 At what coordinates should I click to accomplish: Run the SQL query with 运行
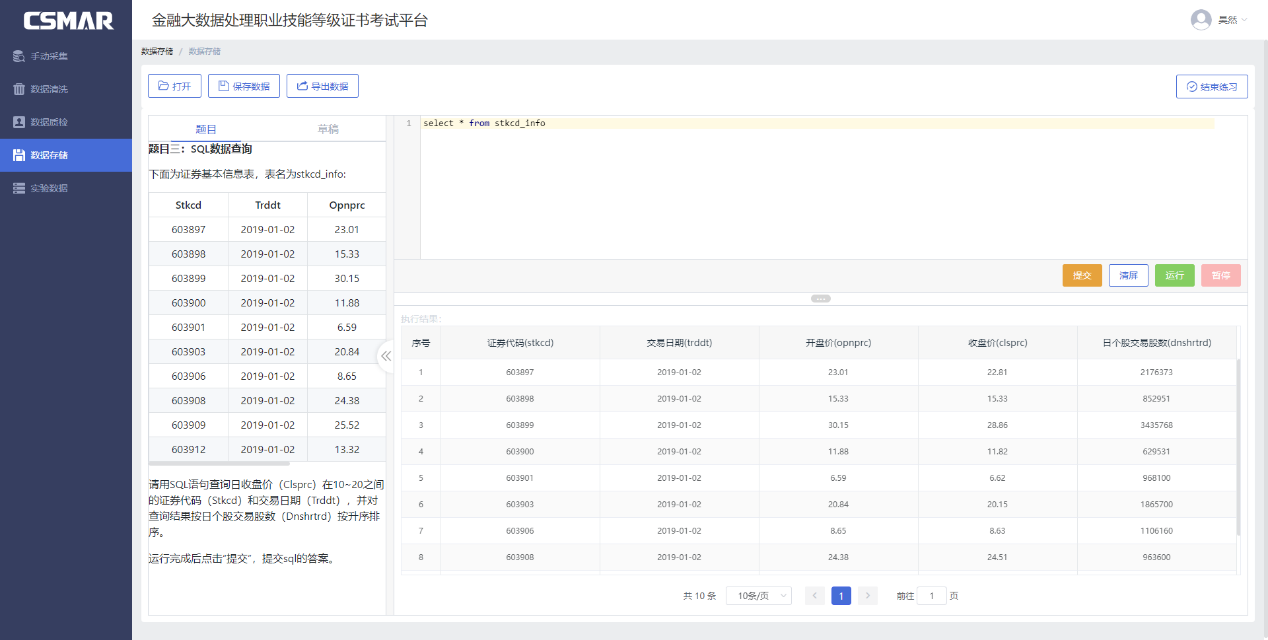pyautogui.click(x=1174, y=275)
